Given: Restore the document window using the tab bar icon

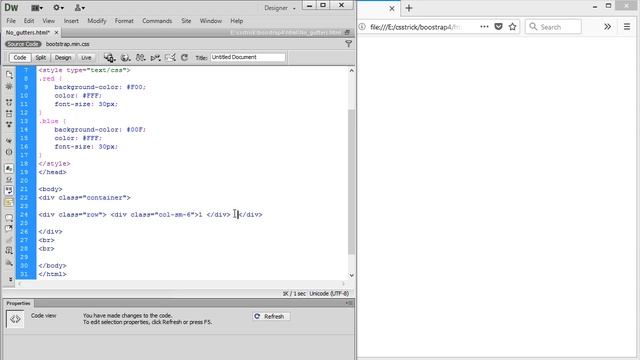Looking at the screenshot, I should coord(347,32).
